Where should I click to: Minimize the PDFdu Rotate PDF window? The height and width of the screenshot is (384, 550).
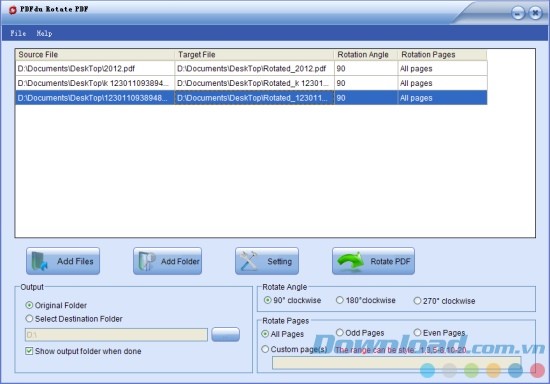point(518,13)
